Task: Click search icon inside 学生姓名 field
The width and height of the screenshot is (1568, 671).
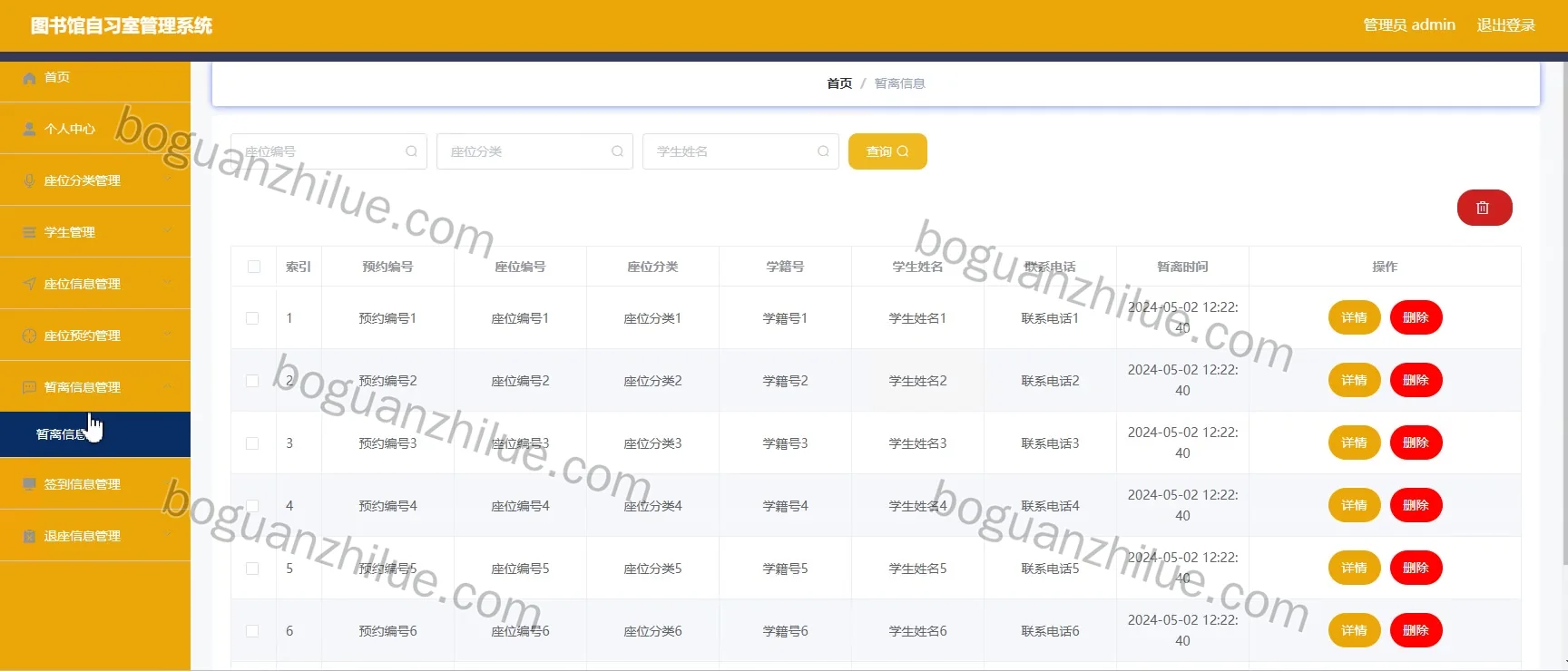Action: 823,151
